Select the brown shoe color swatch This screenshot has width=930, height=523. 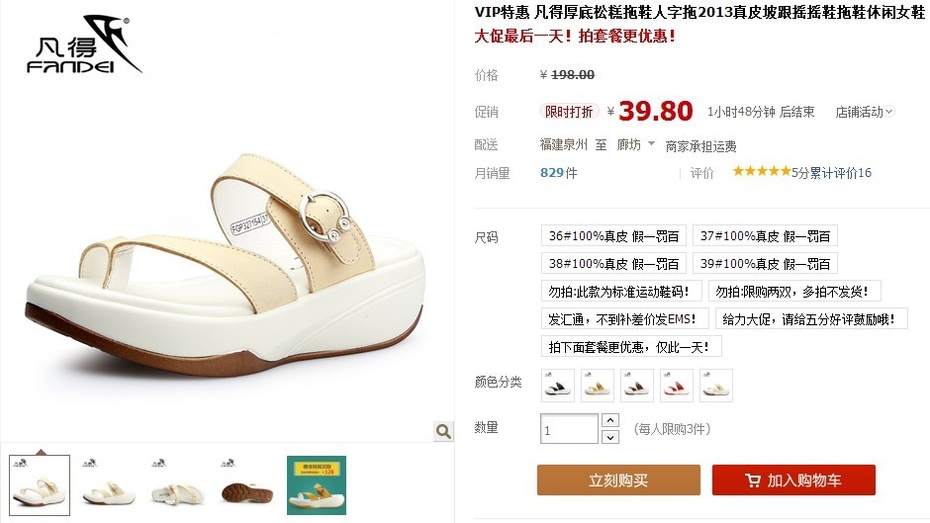coord(637,385)
